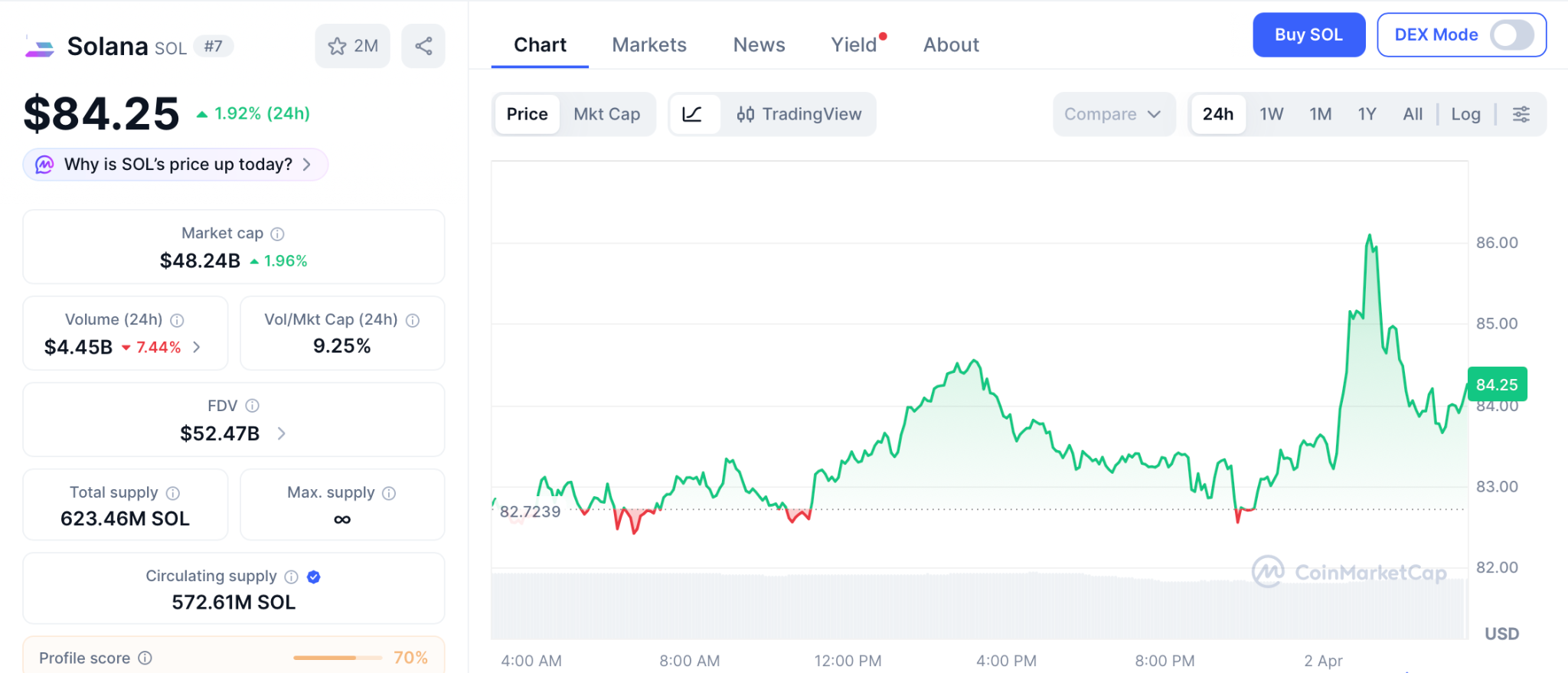Toggle DEX Mode switch
1568x673 pixels.
click(x=1511, y=35)
